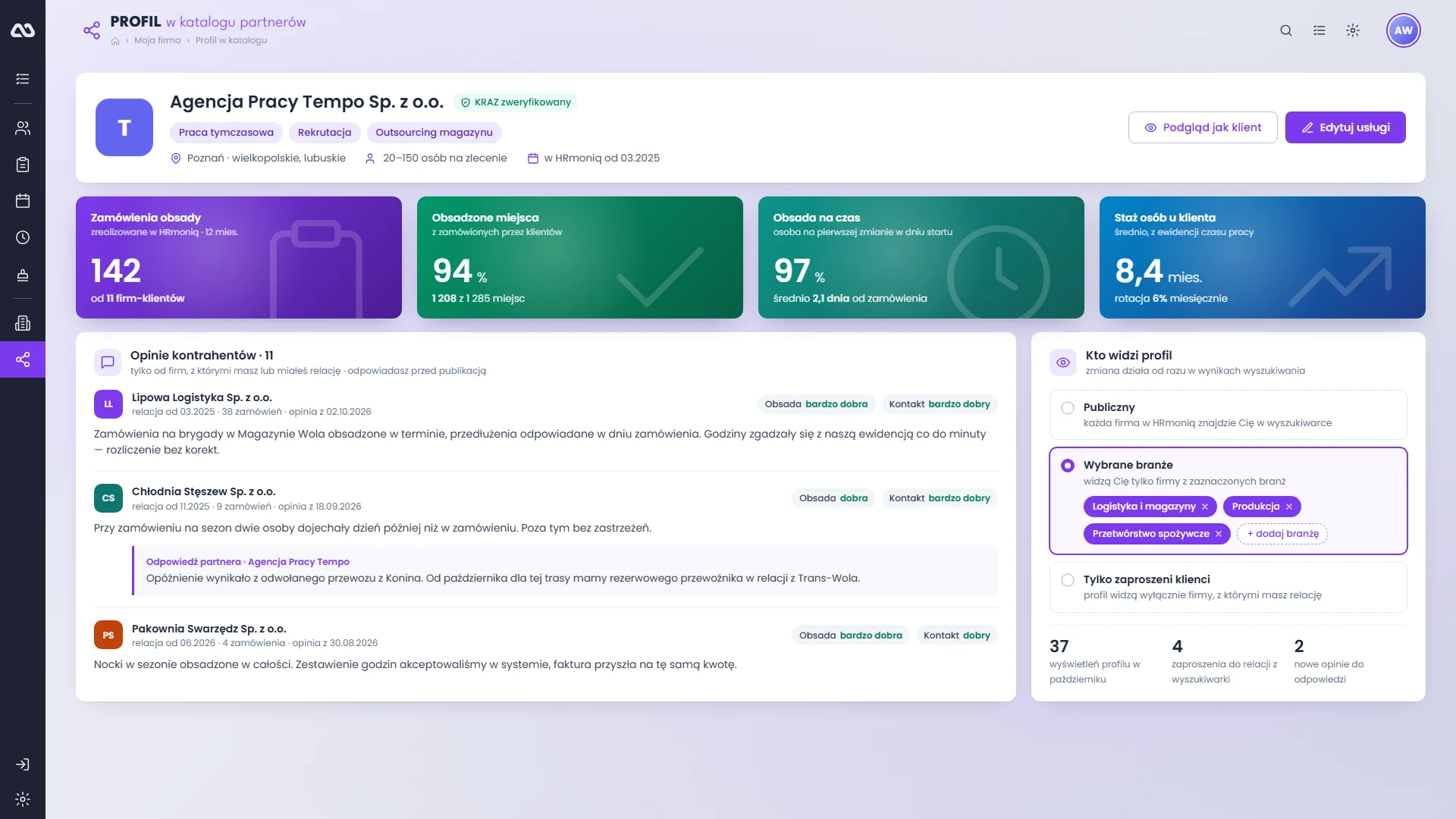Remove the Logistyka i magazyny tag
The height and width of the screenshot is (819, 1456).
point(1205,507)
